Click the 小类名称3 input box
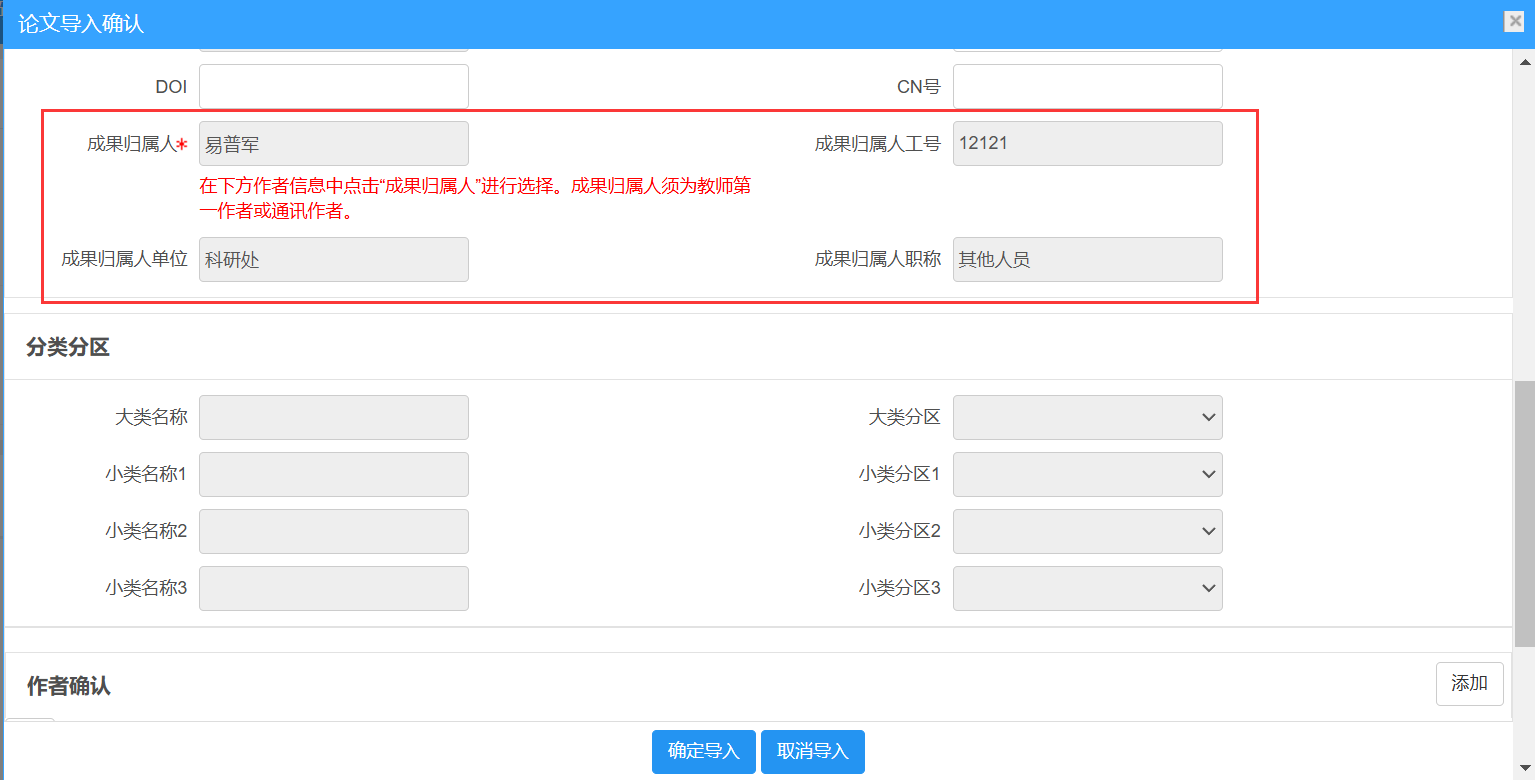This screenshot has height=780, width=1535. 334,588
